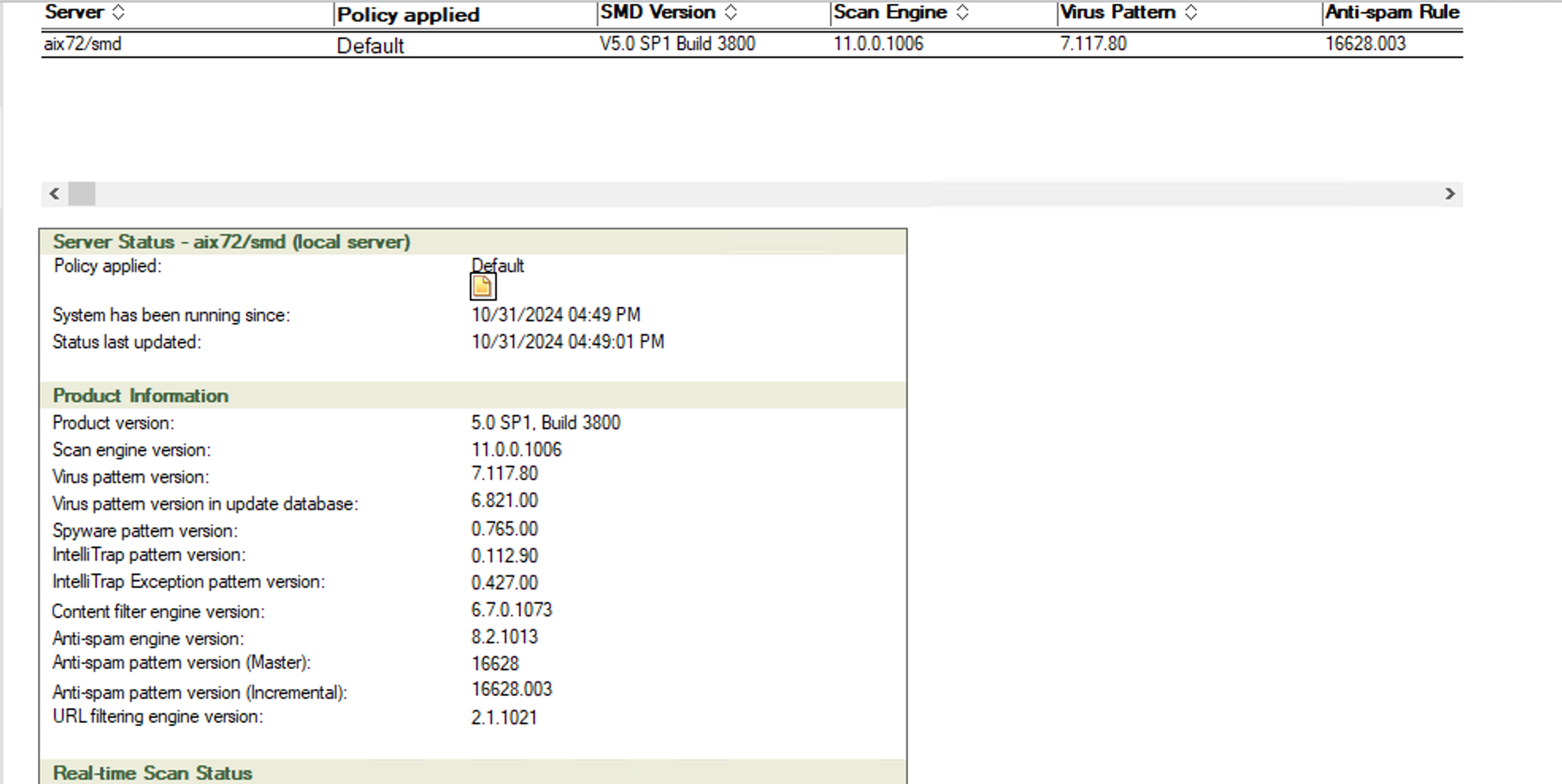Click the Real-time Scan Status section header
The width and height of the screenshot is (1562, 784).
tap(152, 773)
